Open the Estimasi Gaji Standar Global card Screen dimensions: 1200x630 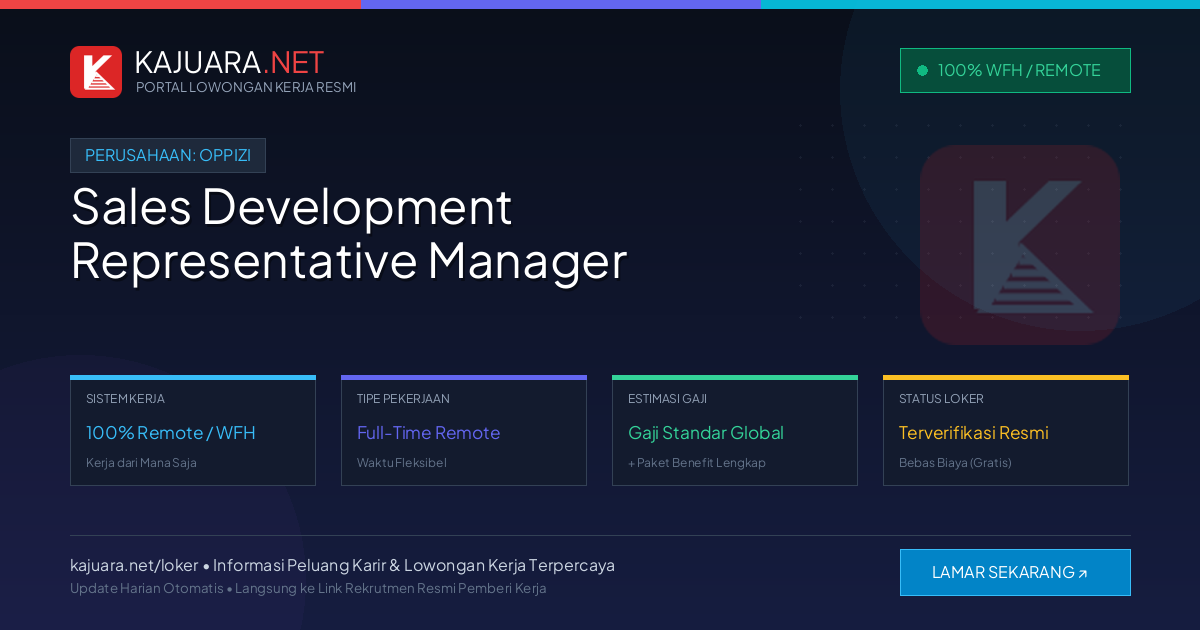pos(735,431)
